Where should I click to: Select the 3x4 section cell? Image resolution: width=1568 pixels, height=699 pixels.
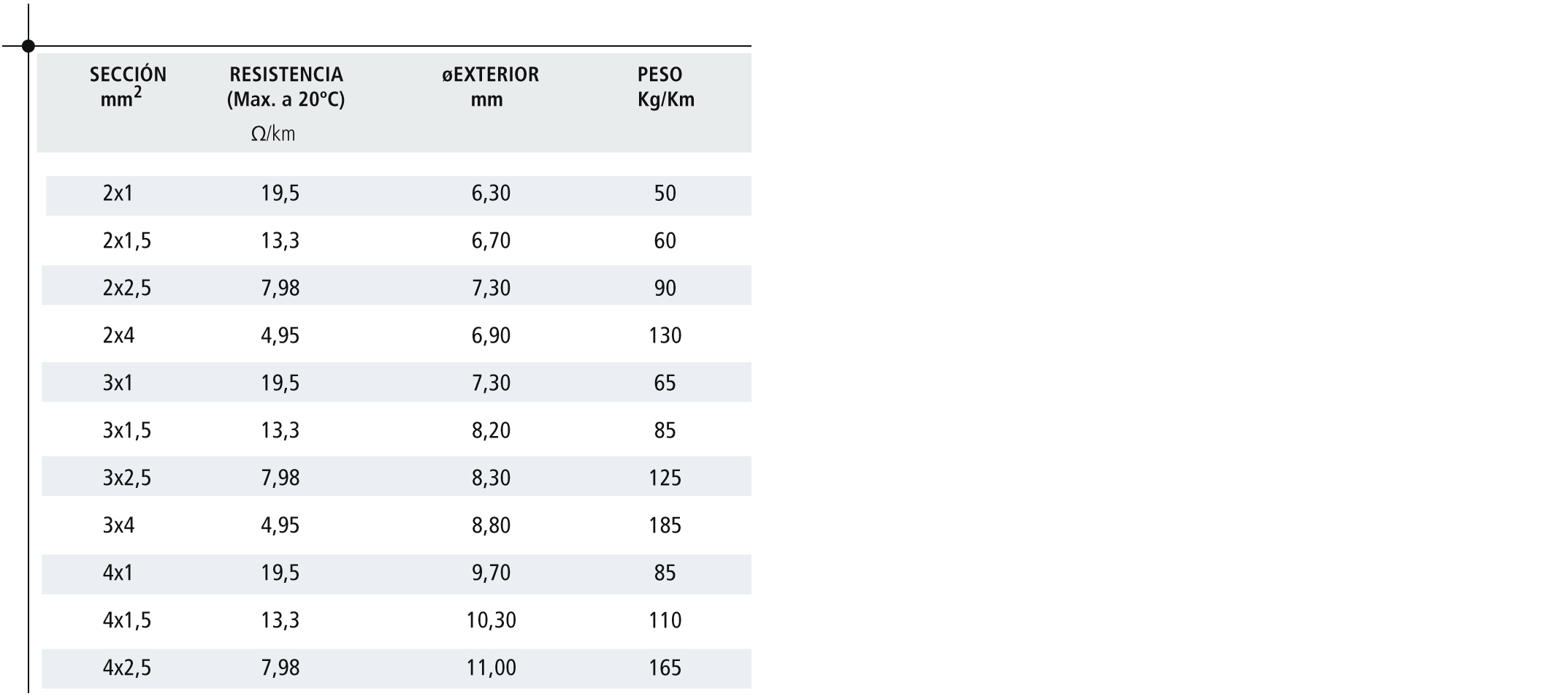tap(118, 526)
